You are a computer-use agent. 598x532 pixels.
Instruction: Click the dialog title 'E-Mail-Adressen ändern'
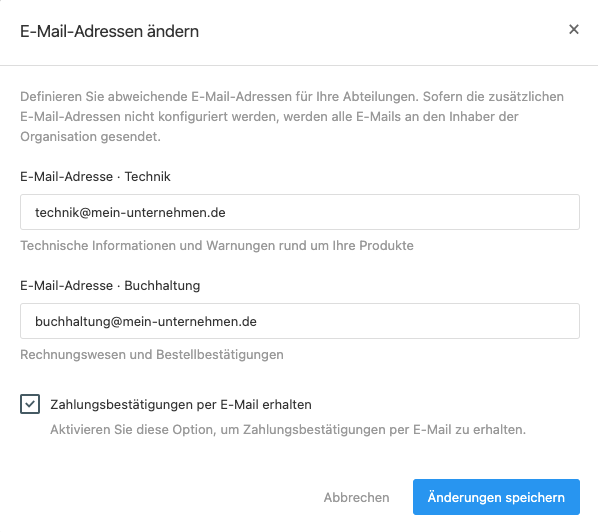[x=109, y=31]
